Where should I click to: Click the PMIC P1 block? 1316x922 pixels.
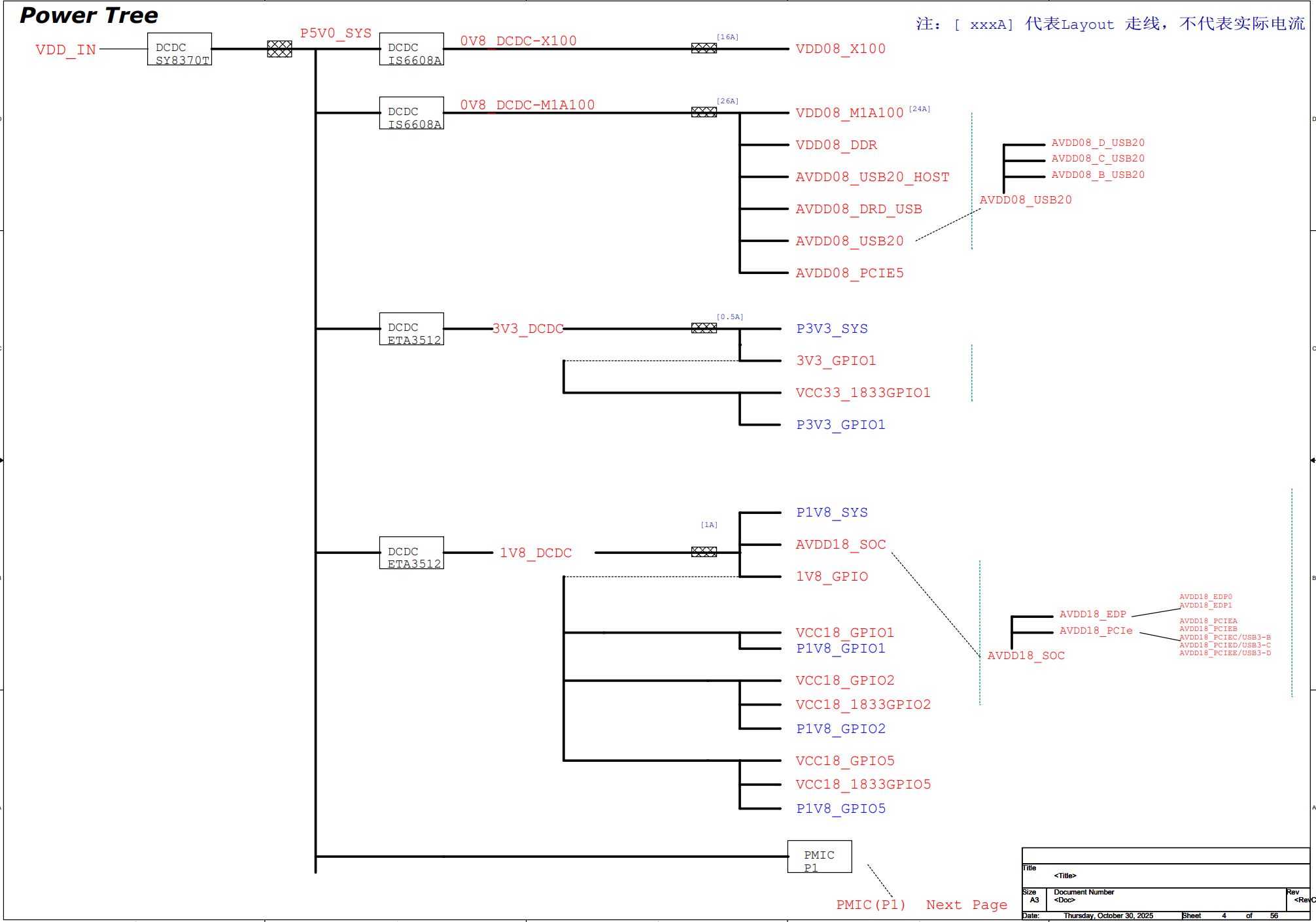pyautogui.click(x=819, y=857)
